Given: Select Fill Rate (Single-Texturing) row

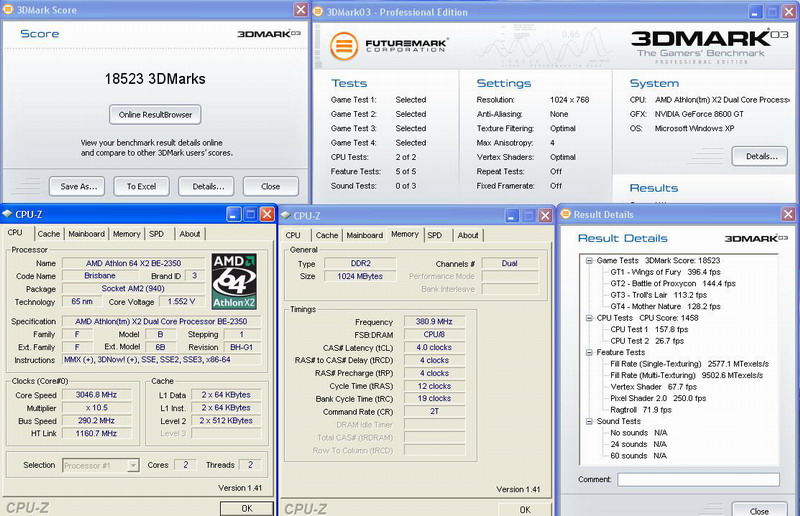Looking at the screenshot, I should pyautogui.click(x=689, y=364).
